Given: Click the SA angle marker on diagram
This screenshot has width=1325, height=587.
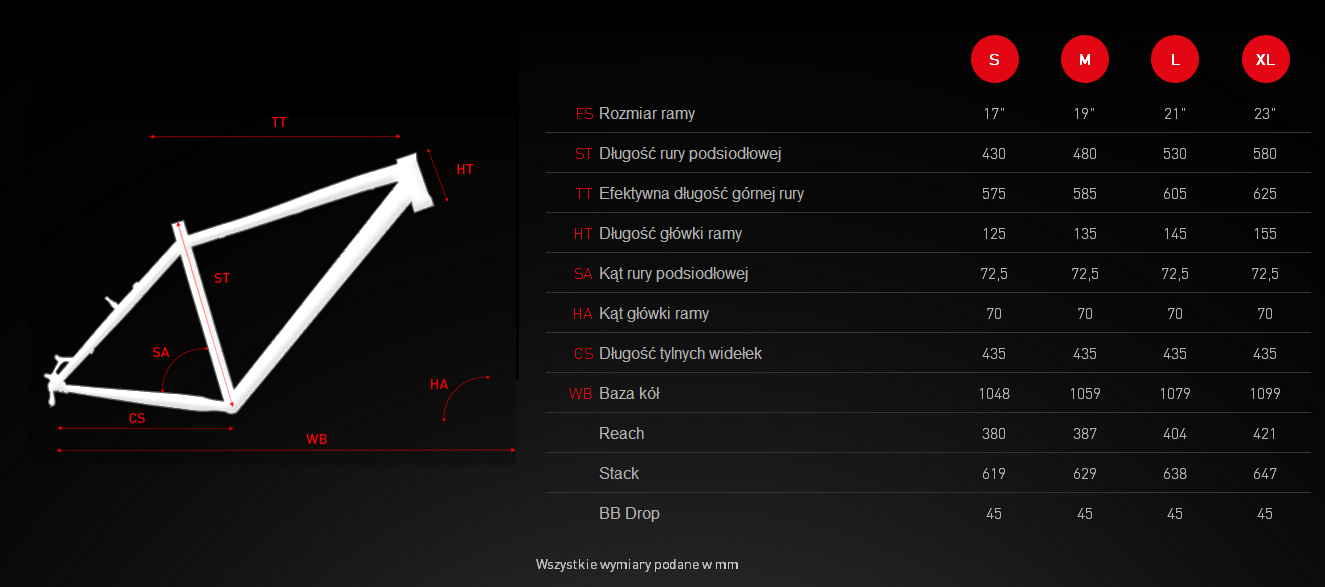Looking at the screenshot, I should pos(161,352).
